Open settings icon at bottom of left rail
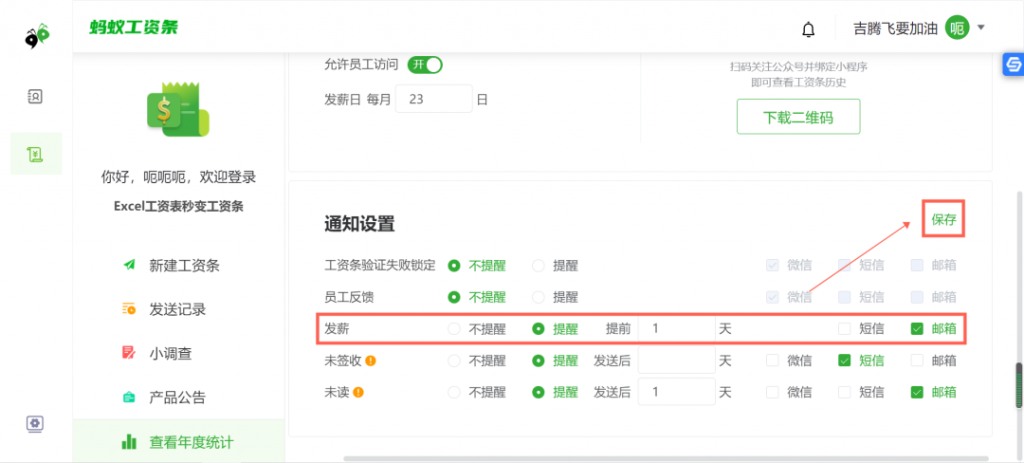This screenshot has height=463, width=1024. tap(35, 423)
